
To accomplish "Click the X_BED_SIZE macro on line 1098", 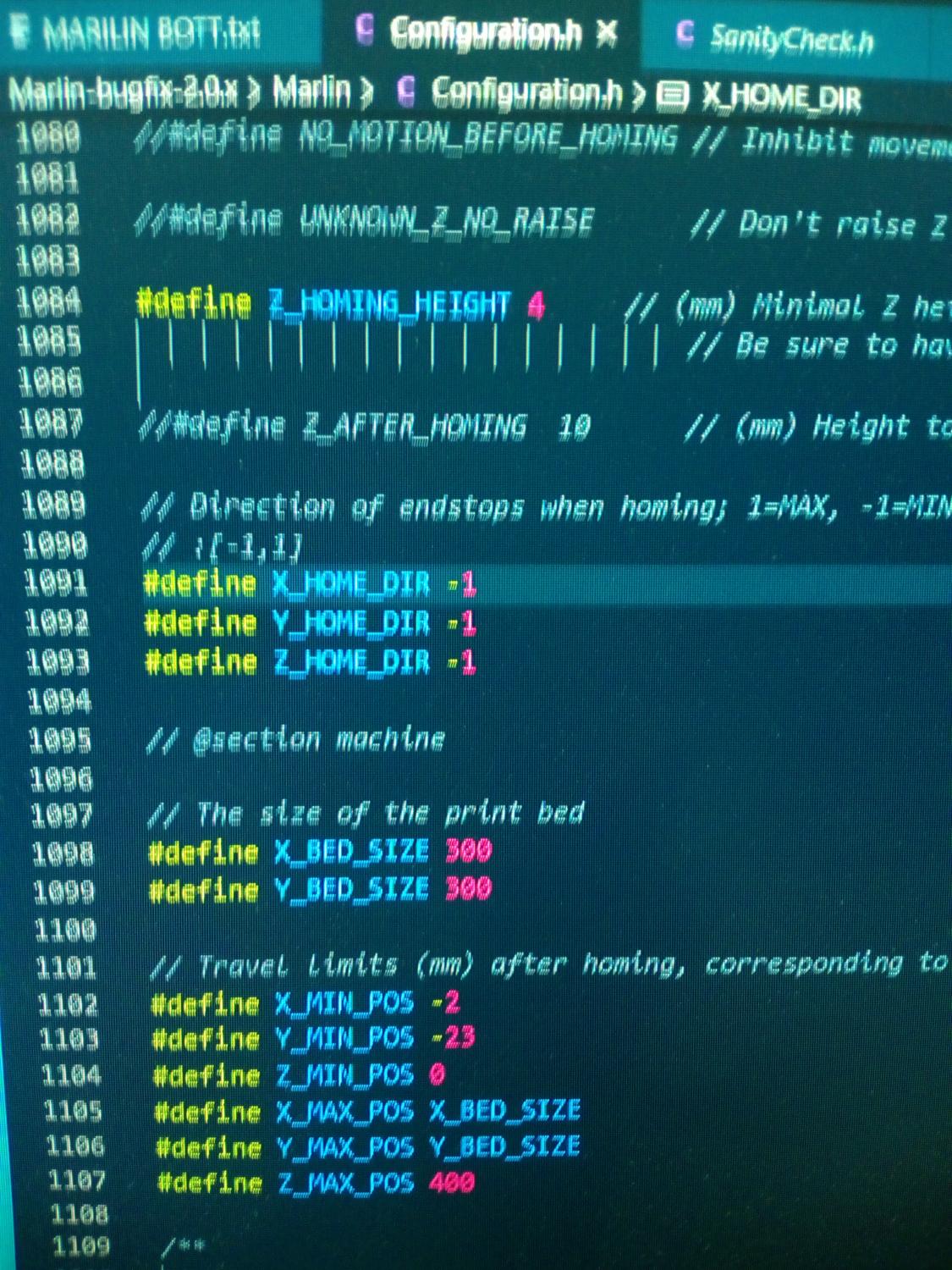I will [x=352, y=851].
